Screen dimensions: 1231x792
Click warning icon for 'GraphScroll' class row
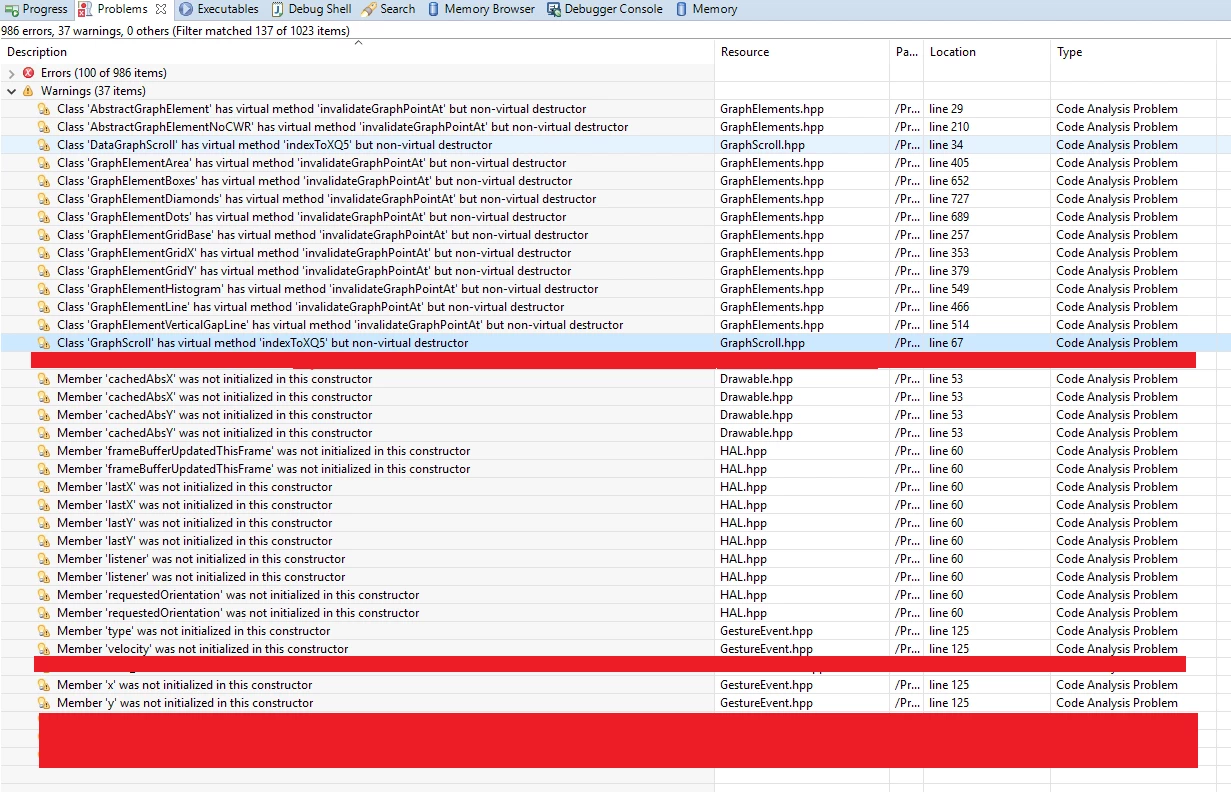[44, 343]
